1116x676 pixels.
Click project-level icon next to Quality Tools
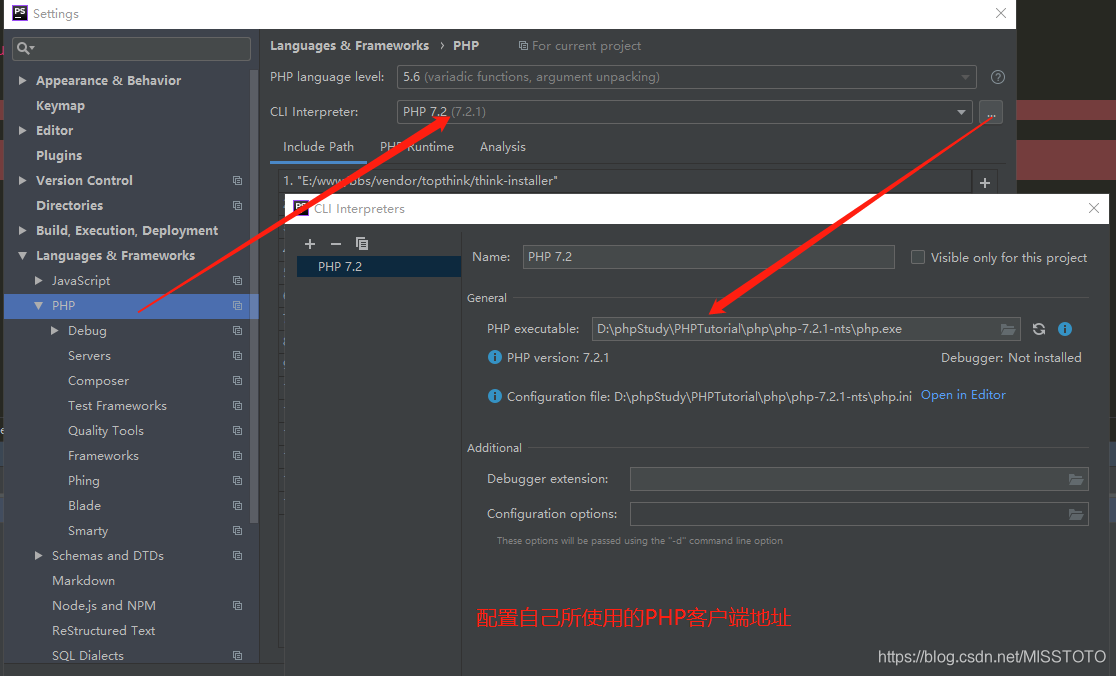(x=238, y=431)
